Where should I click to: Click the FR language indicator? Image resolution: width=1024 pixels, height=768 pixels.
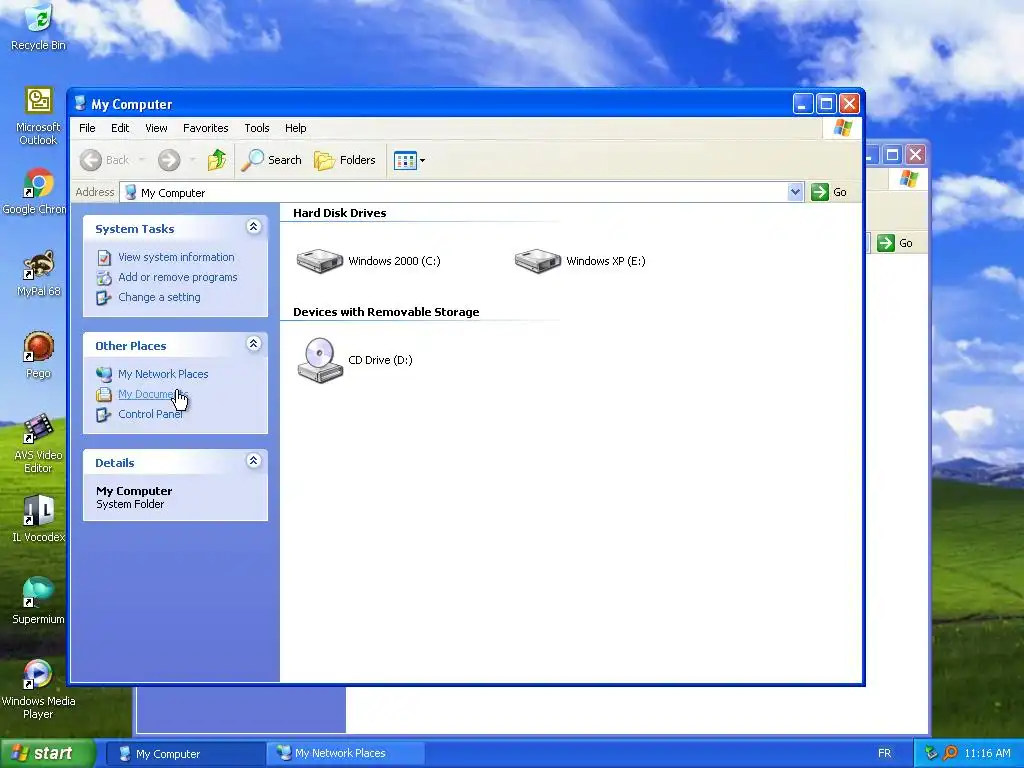click(x=884, y=754)
